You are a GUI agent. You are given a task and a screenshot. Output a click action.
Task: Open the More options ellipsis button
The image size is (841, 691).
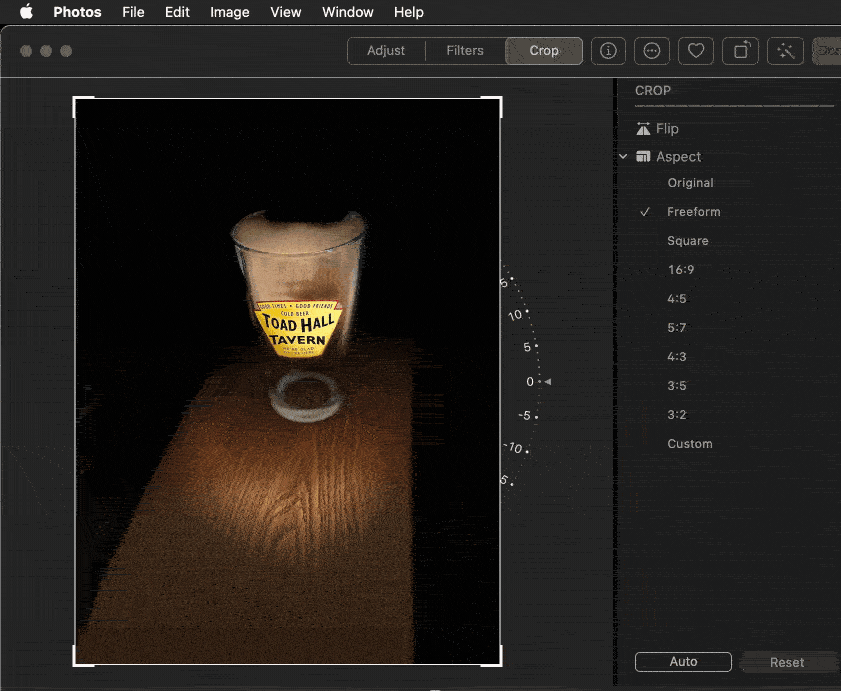pos(652,51)
